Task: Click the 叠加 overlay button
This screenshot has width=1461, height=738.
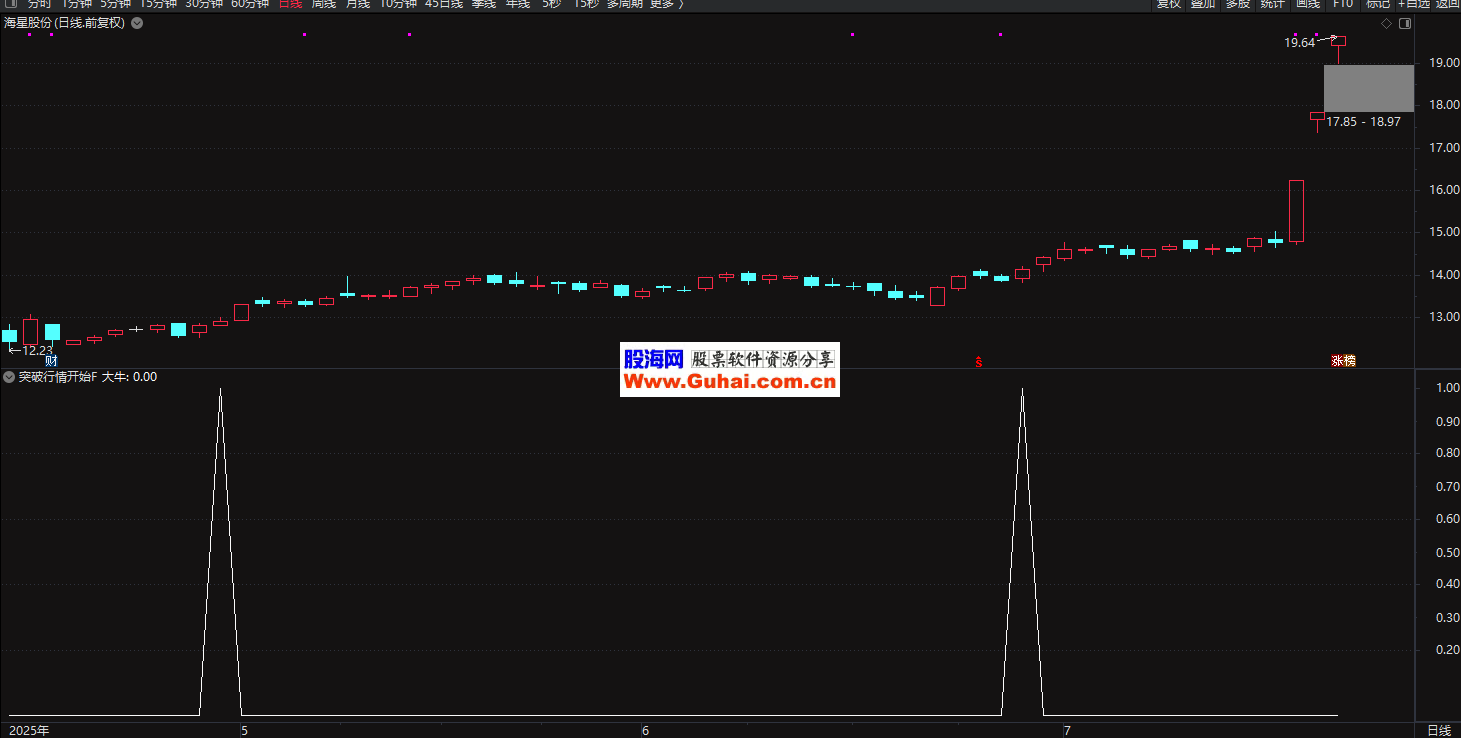Action: pos(1203,4)
